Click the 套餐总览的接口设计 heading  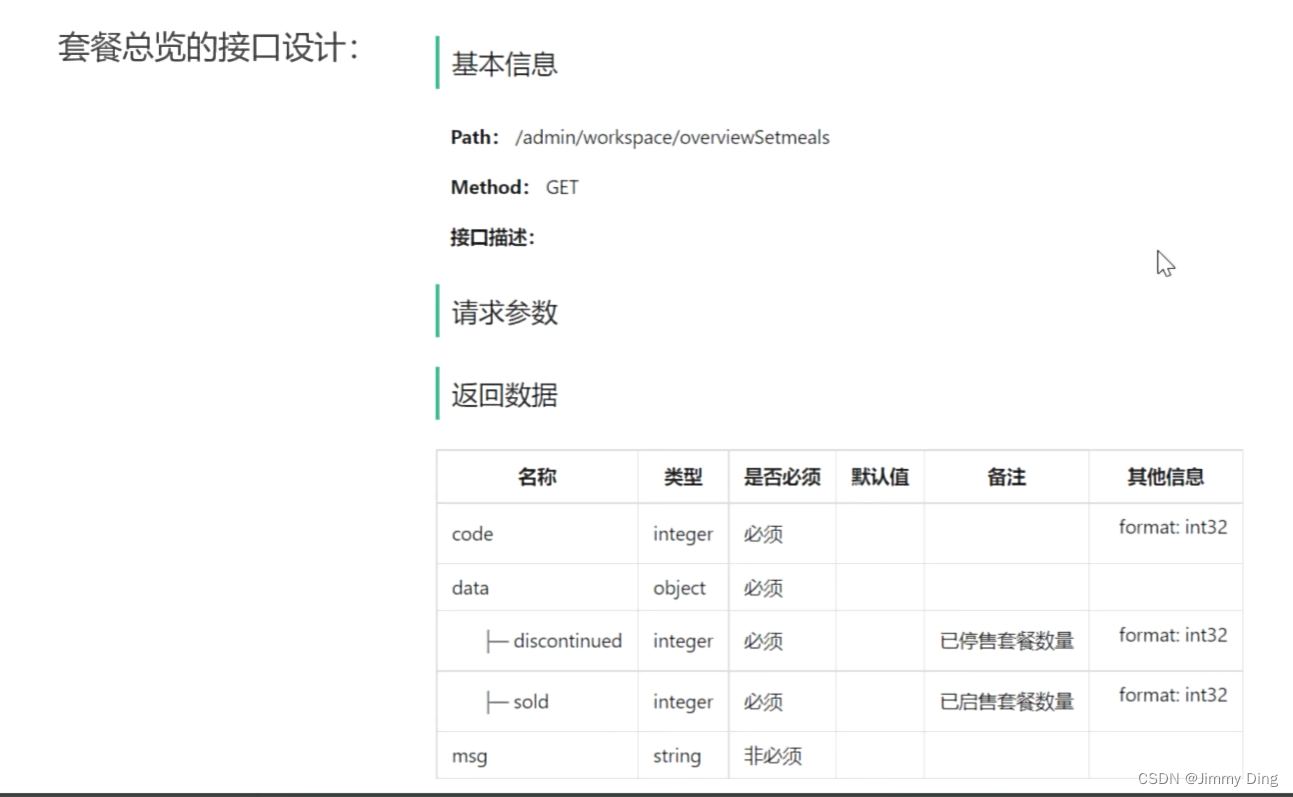[208, 48]
